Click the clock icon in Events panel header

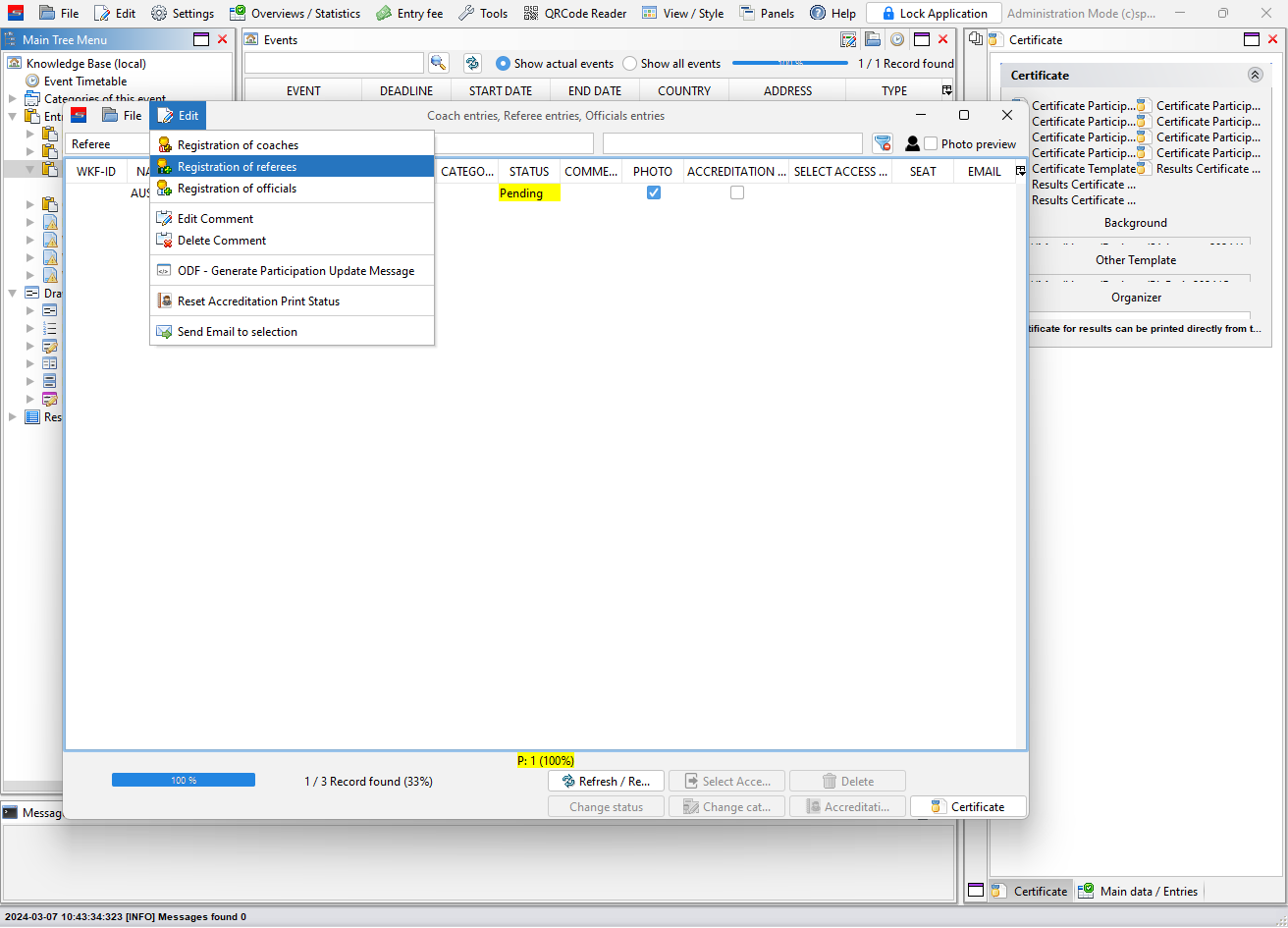896,39
